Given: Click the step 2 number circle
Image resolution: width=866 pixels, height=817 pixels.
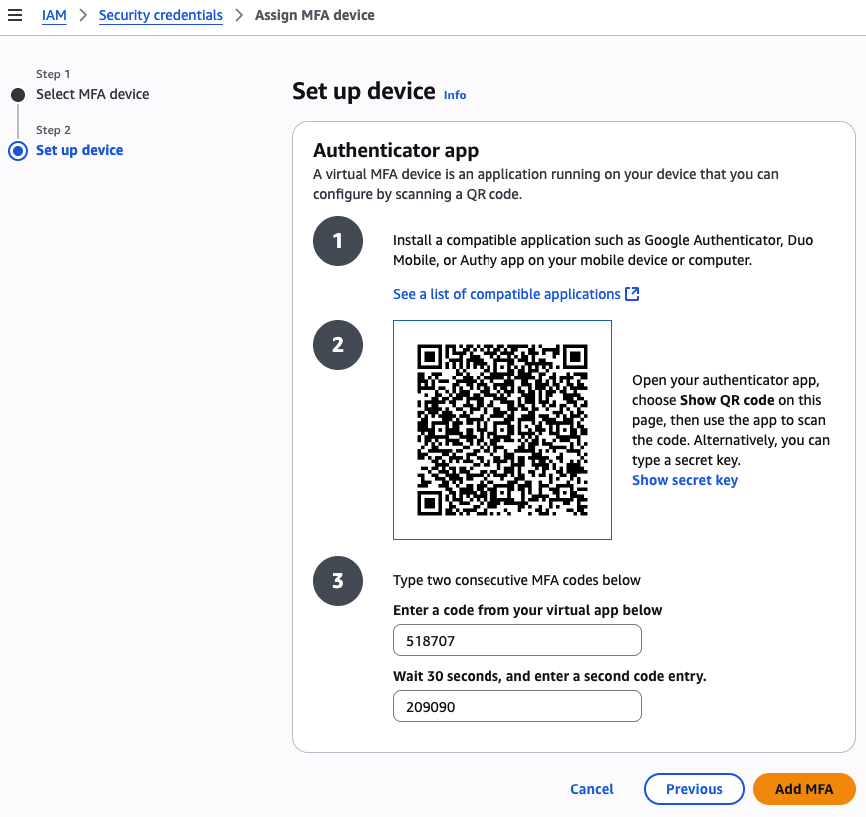Looking at the screenshot, I should (x=338, y=345).
